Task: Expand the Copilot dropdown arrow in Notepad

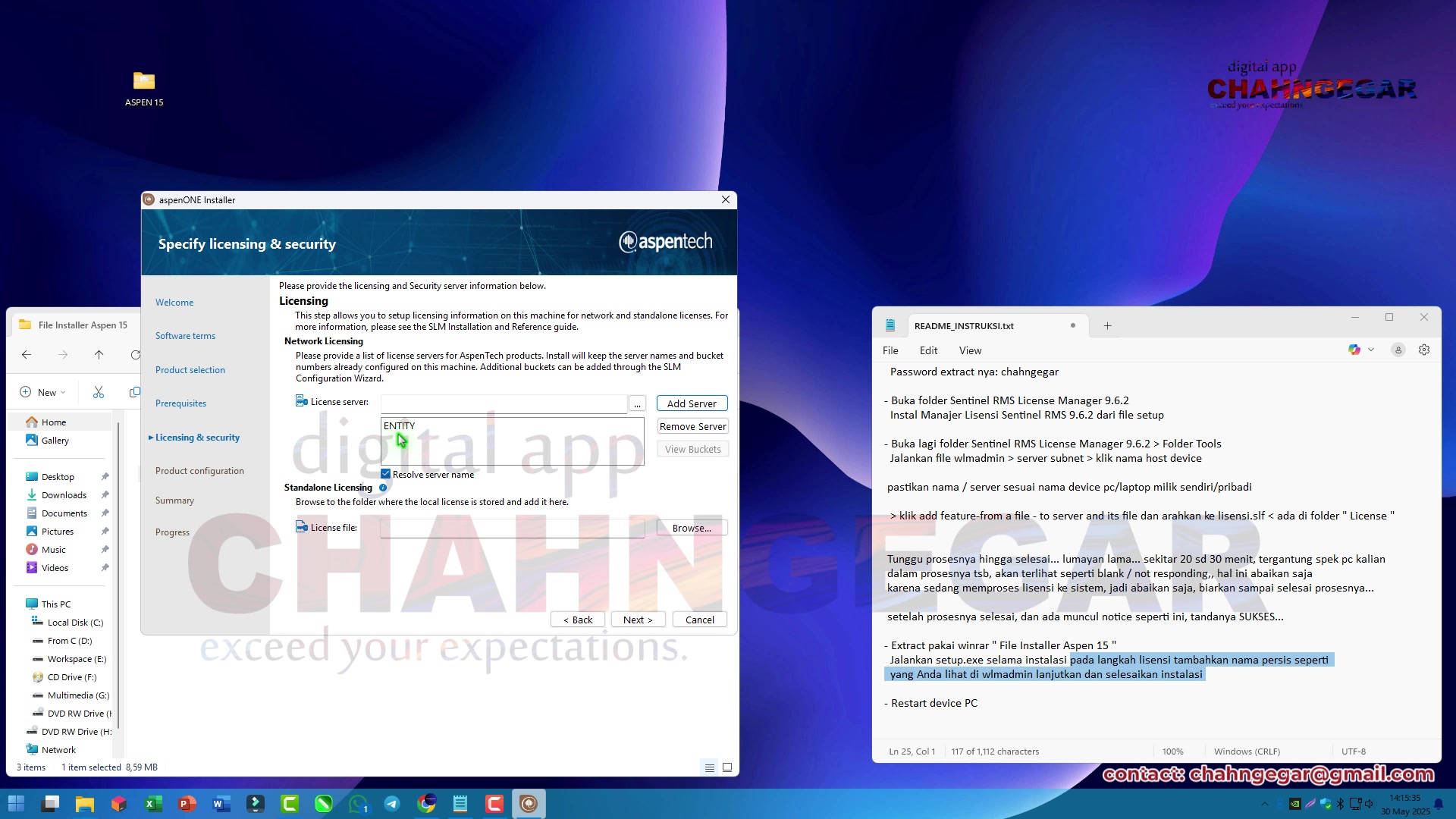Action: tap(1371, 350)
